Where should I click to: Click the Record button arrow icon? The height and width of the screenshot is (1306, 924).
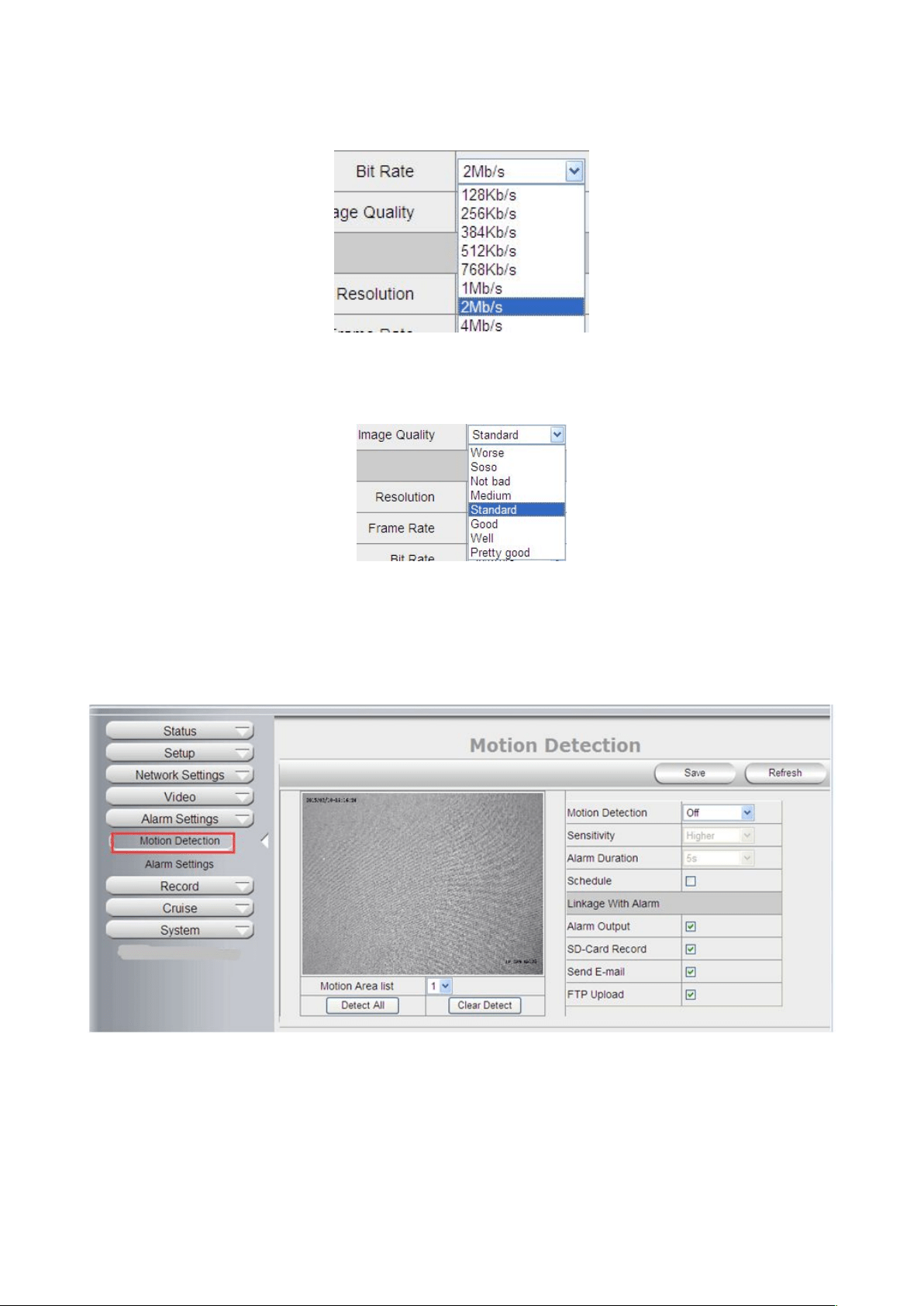click(x=243, y=886)
